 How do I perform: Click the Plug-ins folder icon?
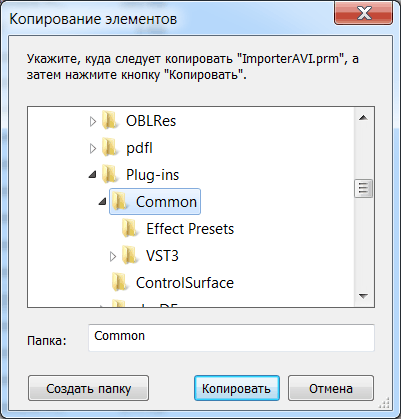(110, 175)
